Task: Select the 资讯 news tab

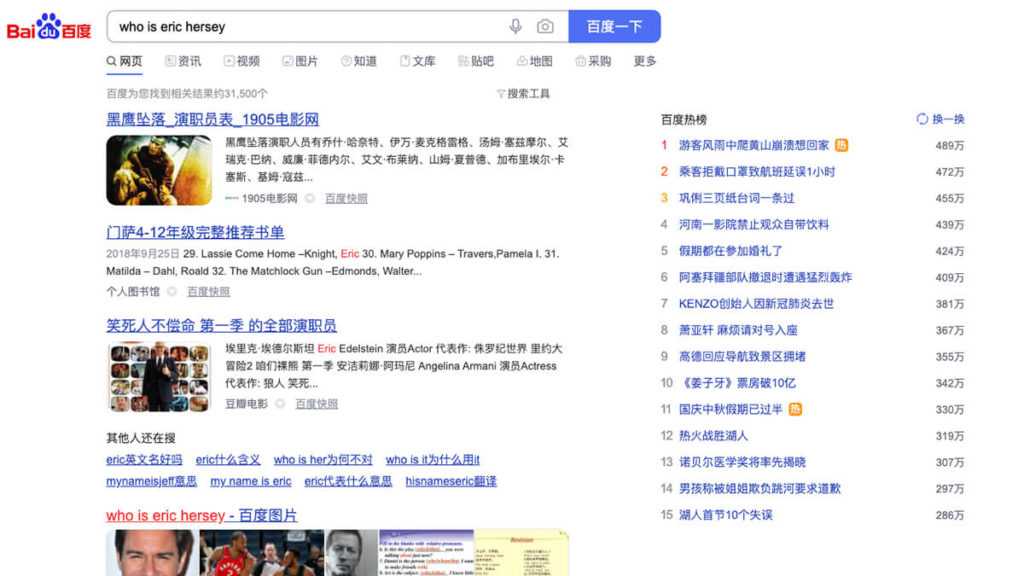Action: pyautogui.click(x=183, y=61)
